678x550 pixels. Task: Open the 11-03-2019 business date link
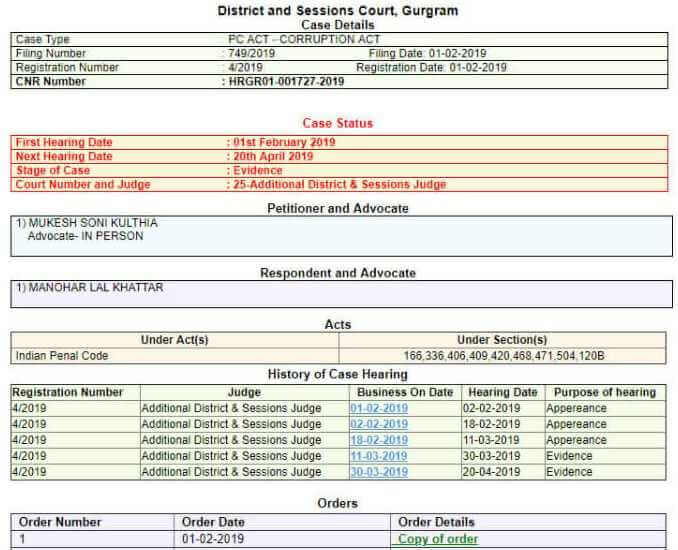(x=379, y=456)
